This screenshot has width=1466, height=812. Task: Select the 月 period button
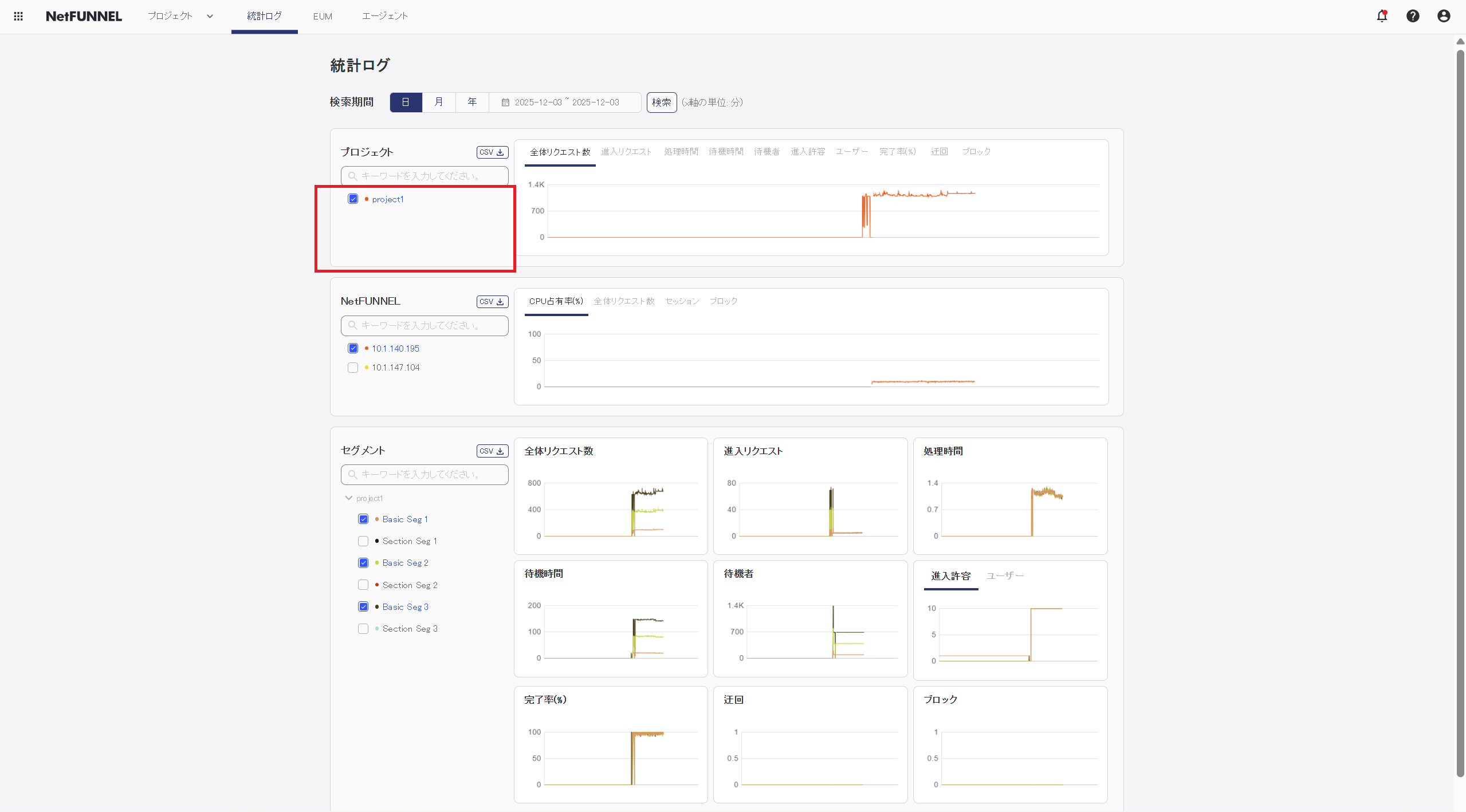pos(439,103)
